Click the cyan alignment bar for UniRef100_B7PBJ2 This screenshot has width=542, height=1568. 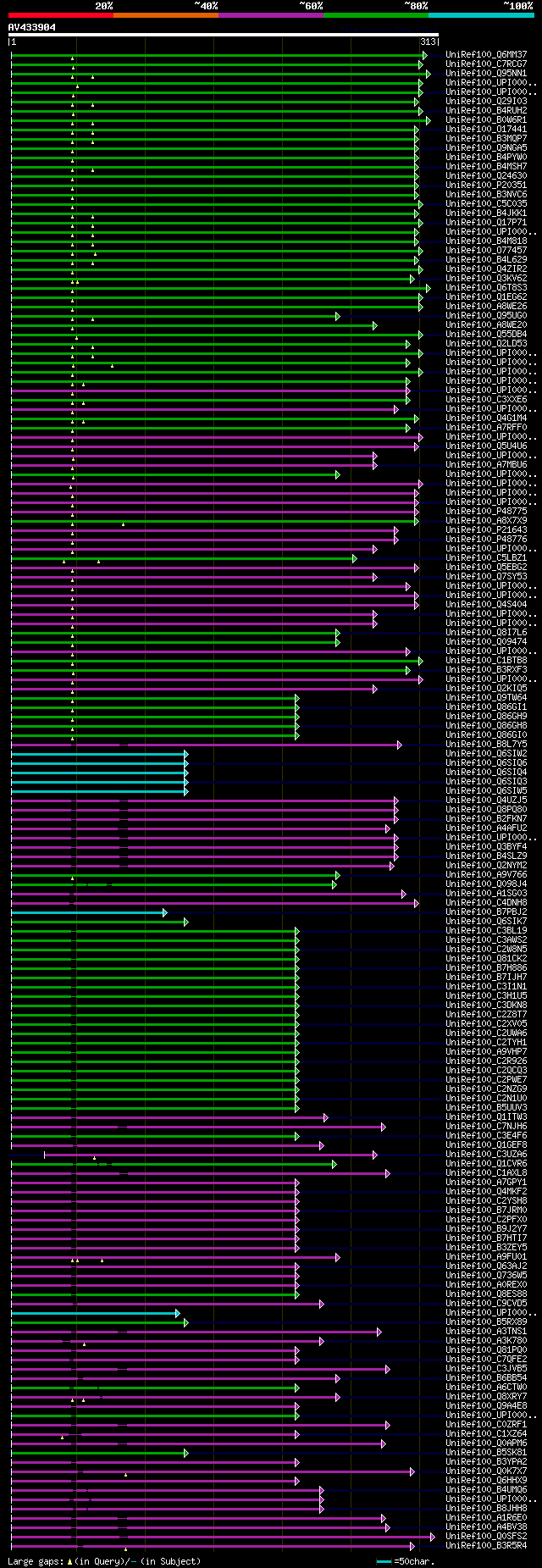(x=88, y=912)
